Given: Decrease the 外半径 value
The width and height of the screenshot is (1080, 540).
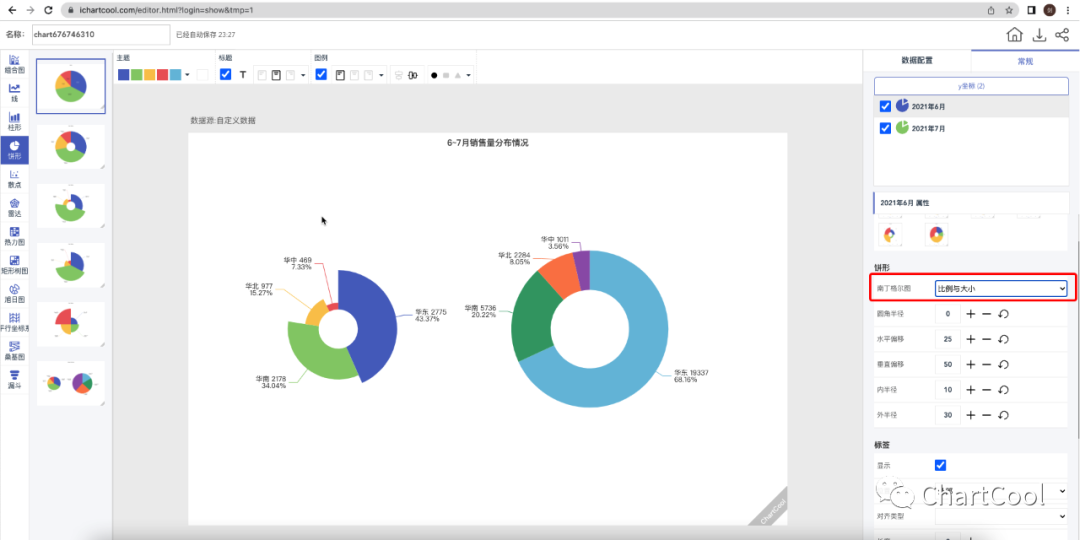Looking at the screenshot, I should point(986,415).
